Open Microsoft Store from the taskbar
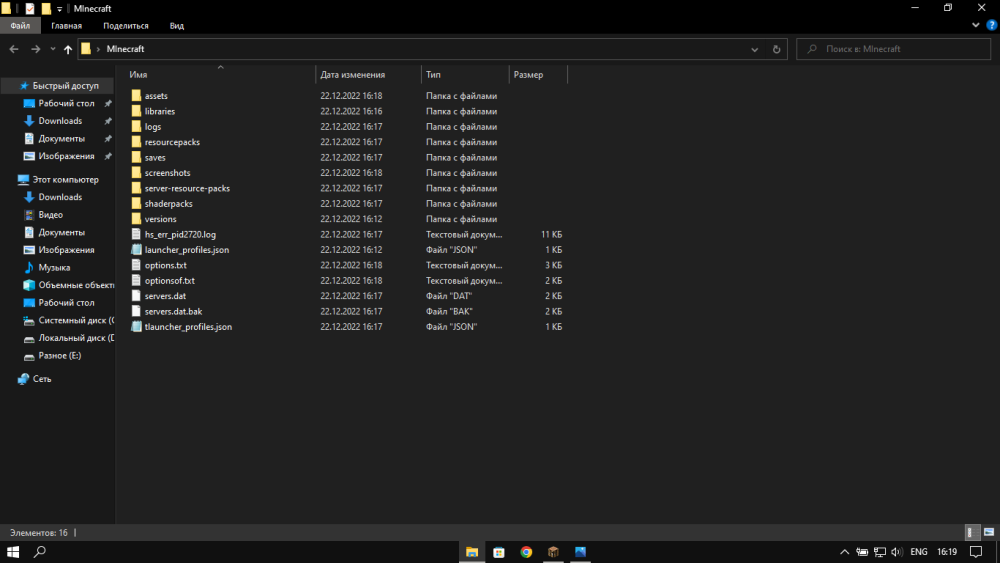Viewport: 1000px width, 563px height. point(499,552)
